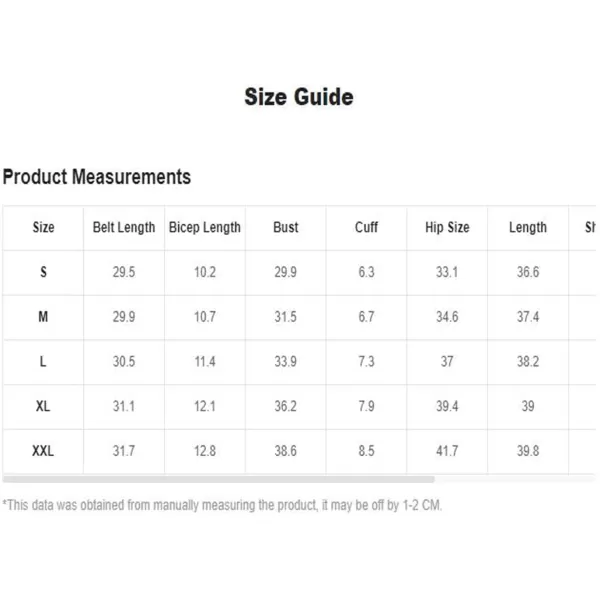Click the S bust value 29.9
The height and width of the screenshot is (600, 600).
pos(285,272)
